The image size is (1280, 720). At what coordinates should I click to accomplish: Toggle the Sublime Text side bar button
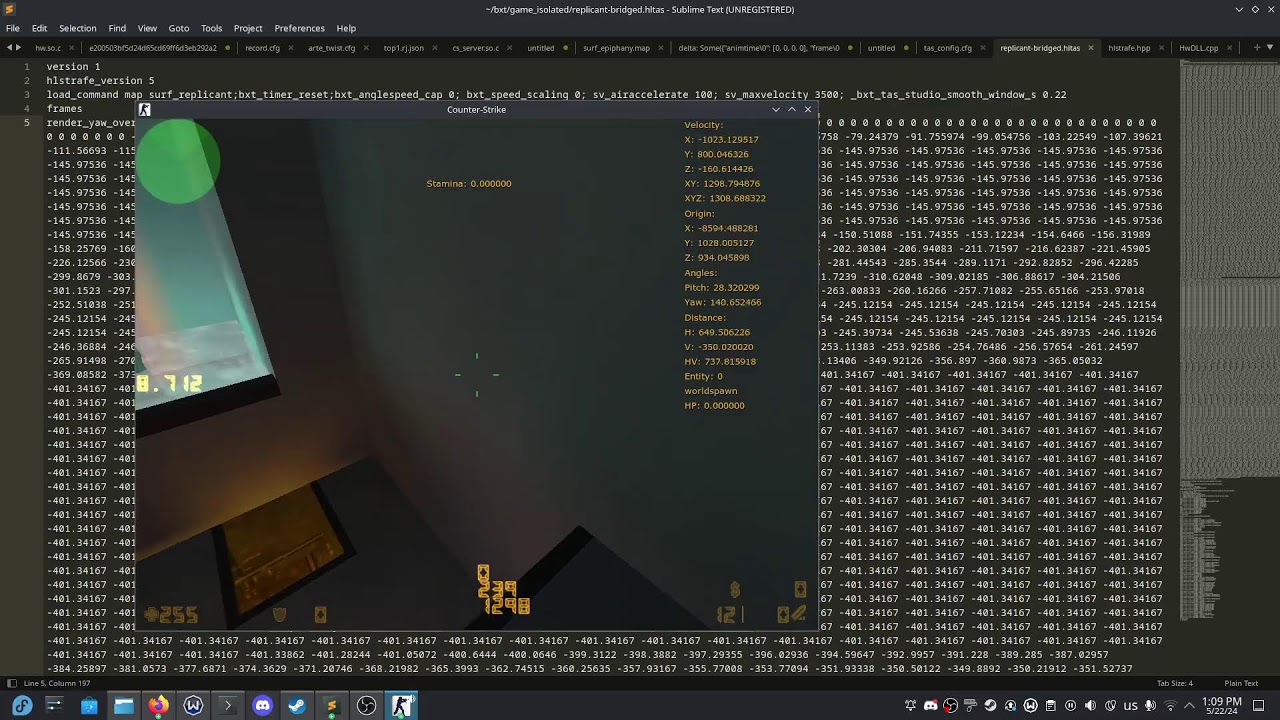click(x=12, y=683)
